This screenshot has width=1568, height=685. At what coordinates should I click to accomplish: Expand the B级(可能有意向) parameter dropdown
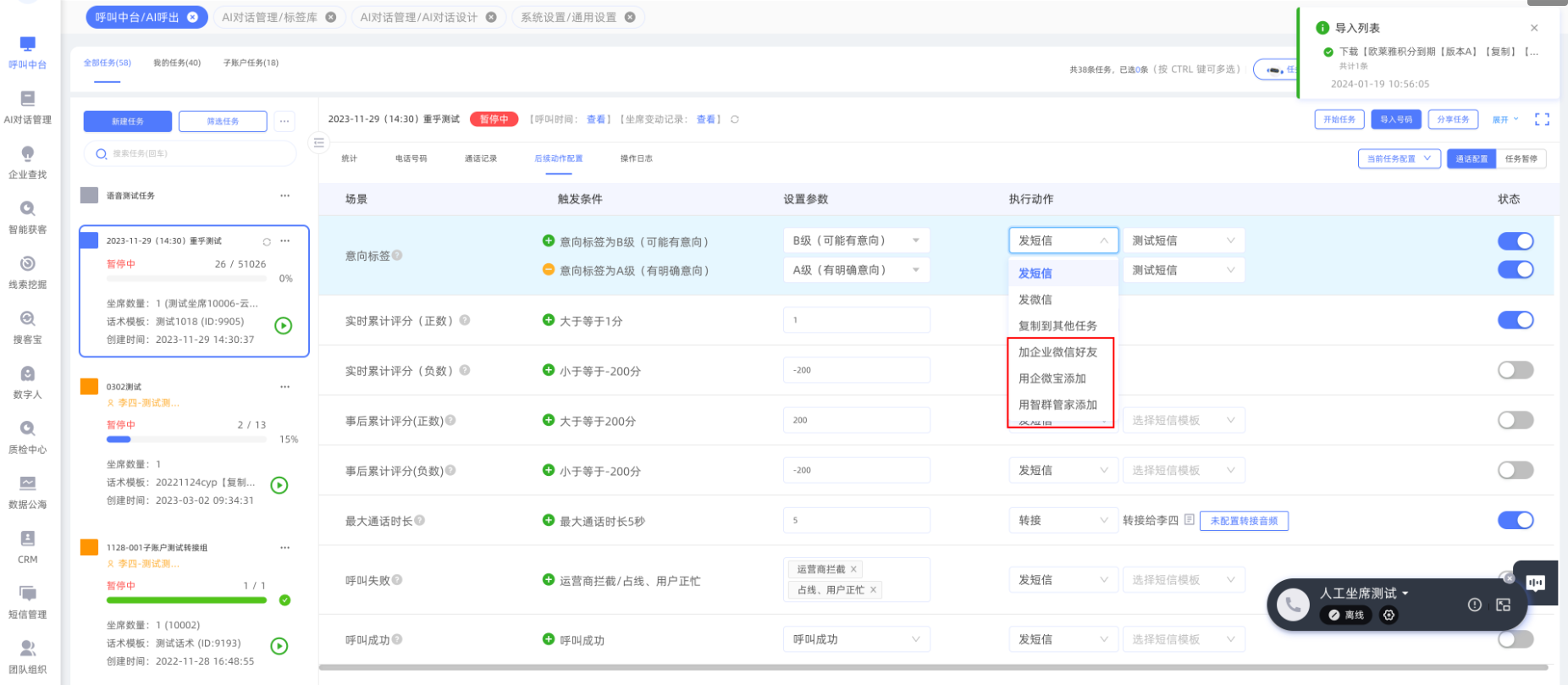(855, 240)
